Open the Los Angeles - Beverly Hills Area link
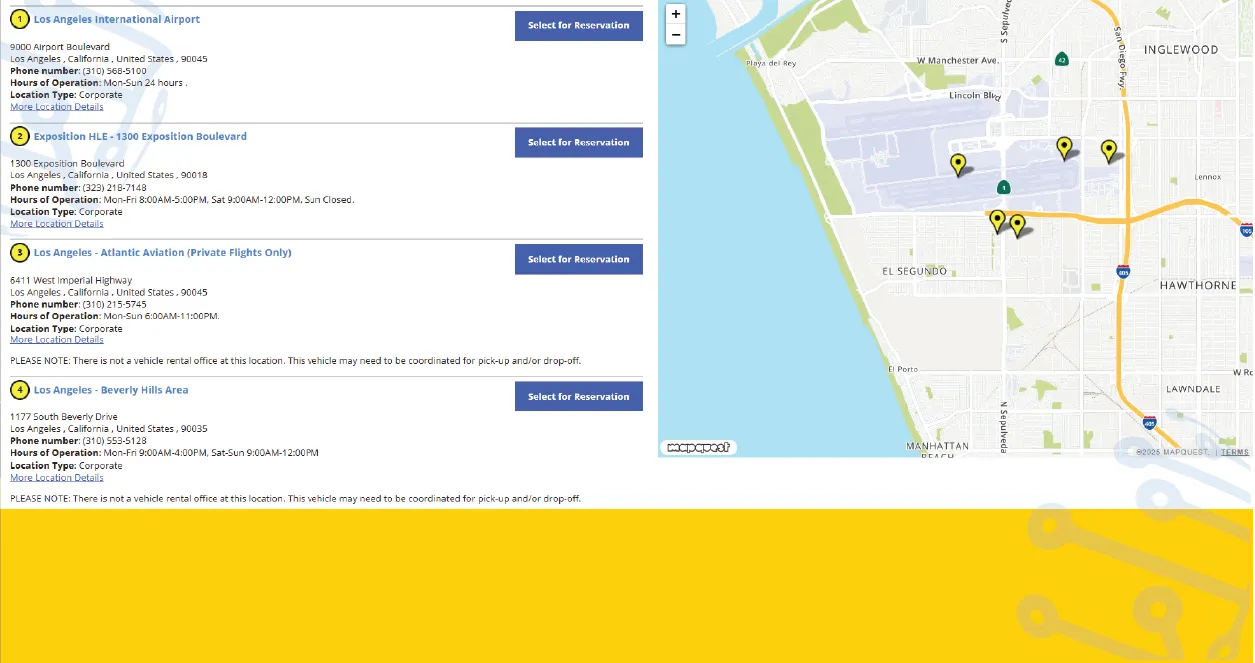The image size is (1255, 663). (x=111, y=389)
